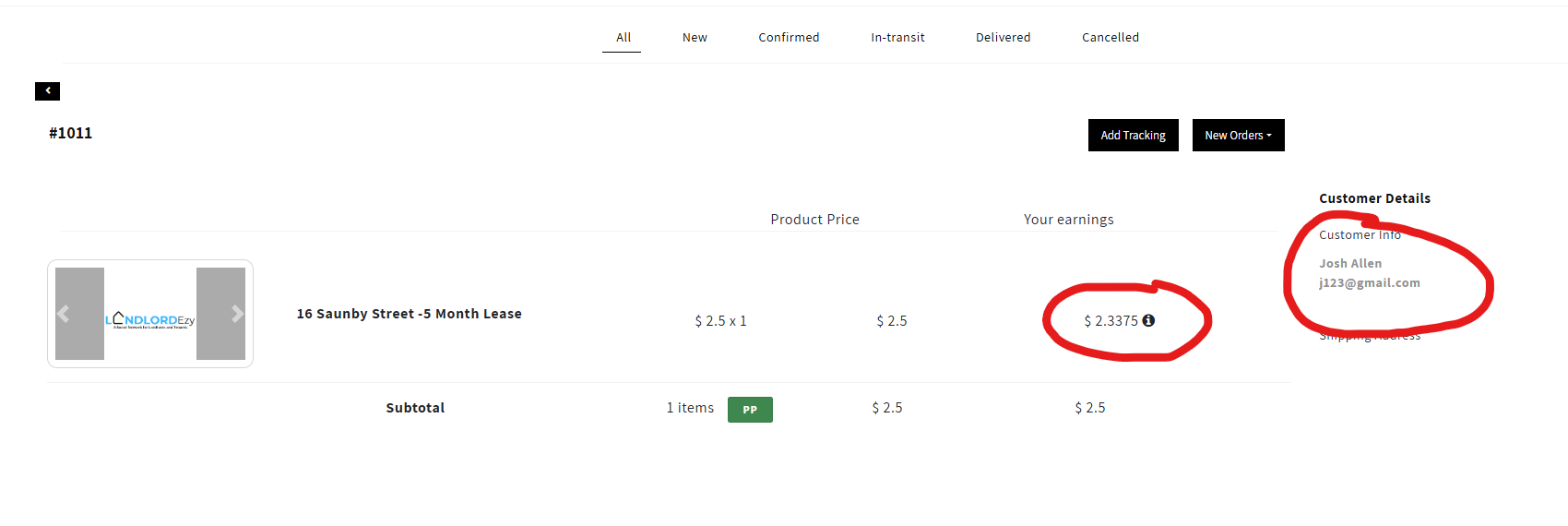1568x526 pixels.
Task: Click the green PP badge
Action: tap(750, 409)
